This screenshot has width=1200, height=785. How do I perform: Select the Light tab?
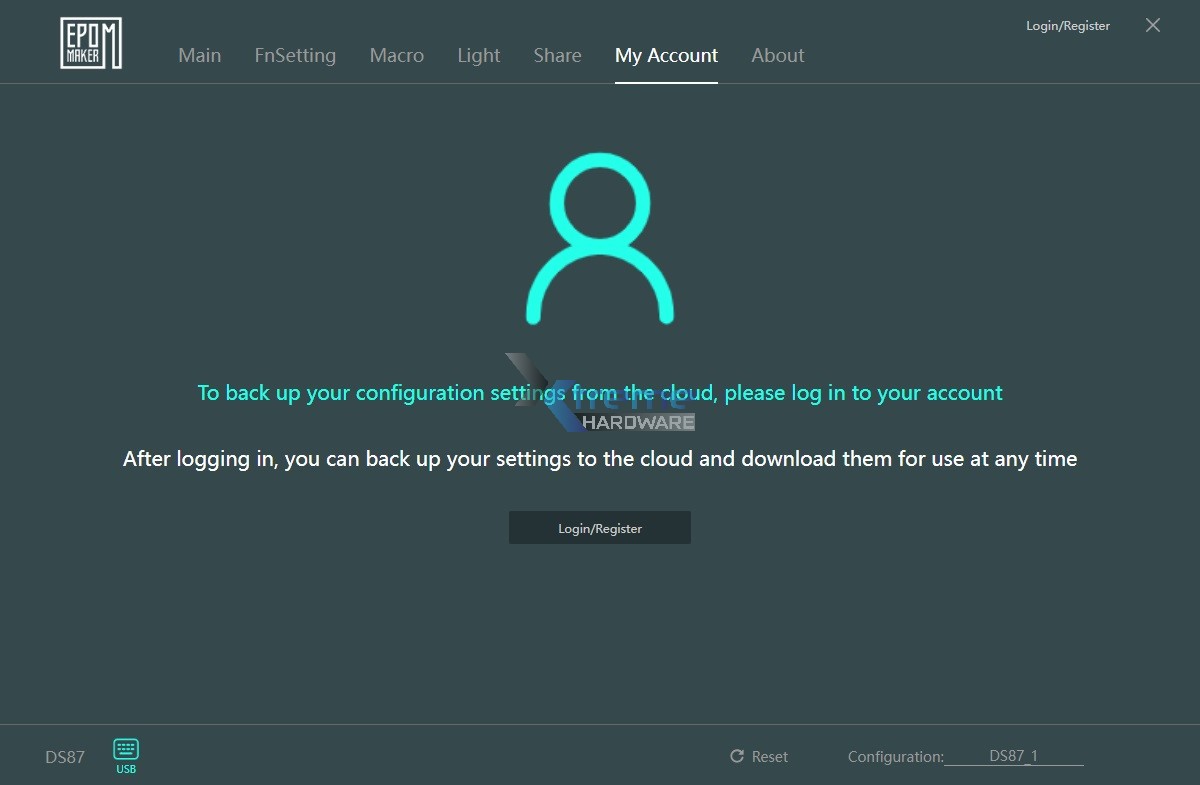click(479, 56)
